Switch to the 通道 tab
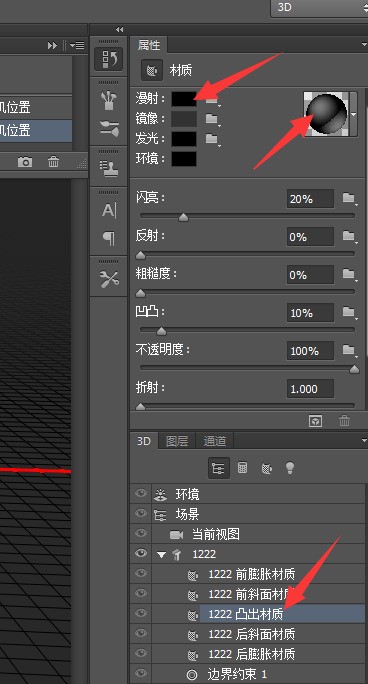Viewport: 368px width, 684px height. tap(215, 441)
